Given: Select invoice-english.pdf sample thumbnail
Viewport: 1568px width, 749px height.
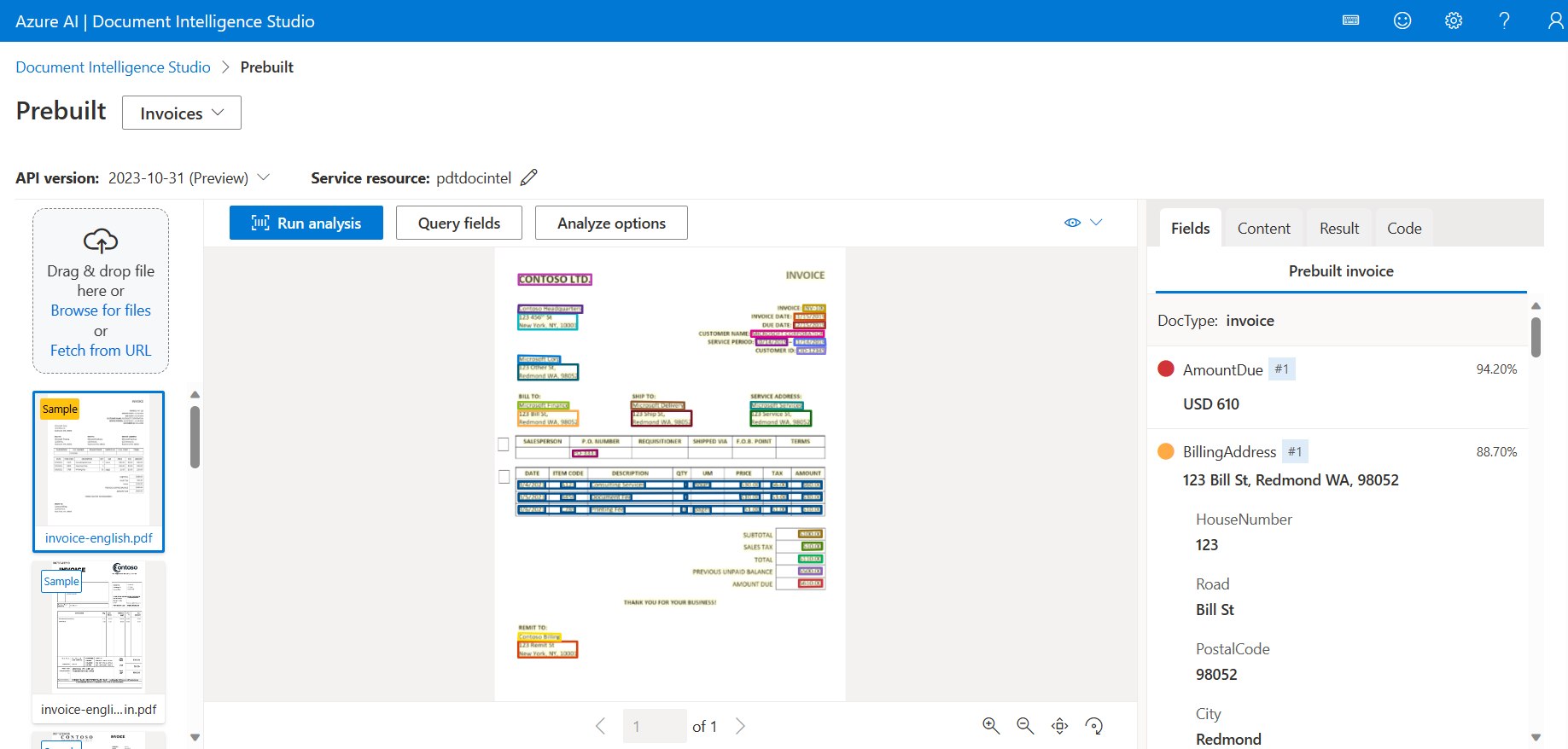Looking at the screenshot, I should [99, 472].
